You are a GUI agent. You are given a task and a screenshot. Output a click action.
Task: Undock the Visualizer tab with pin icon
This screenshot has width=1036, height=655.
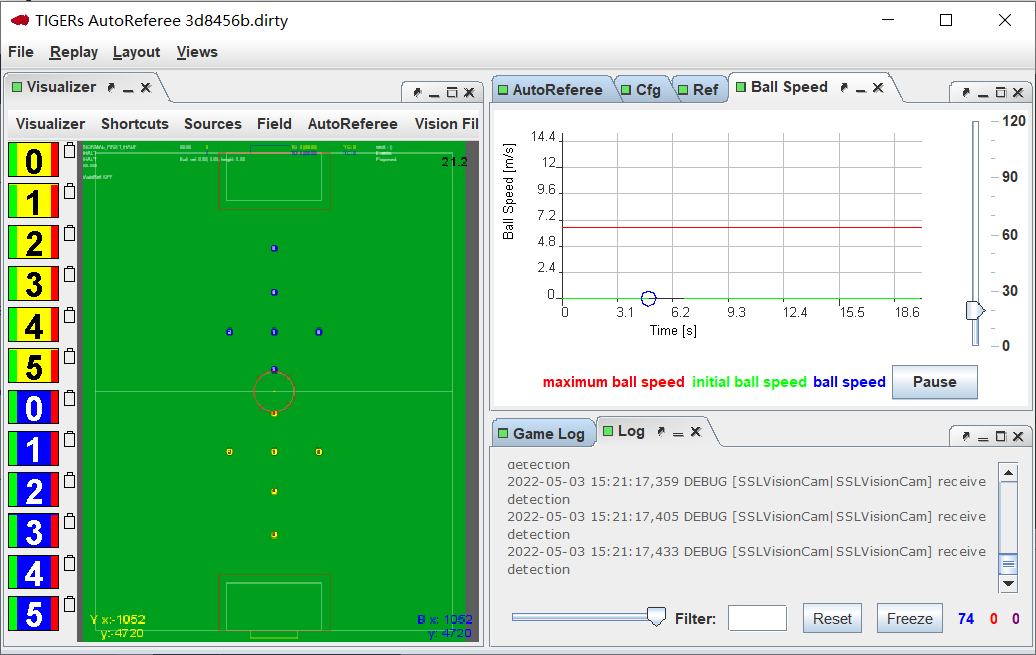(x=112, y=88)
